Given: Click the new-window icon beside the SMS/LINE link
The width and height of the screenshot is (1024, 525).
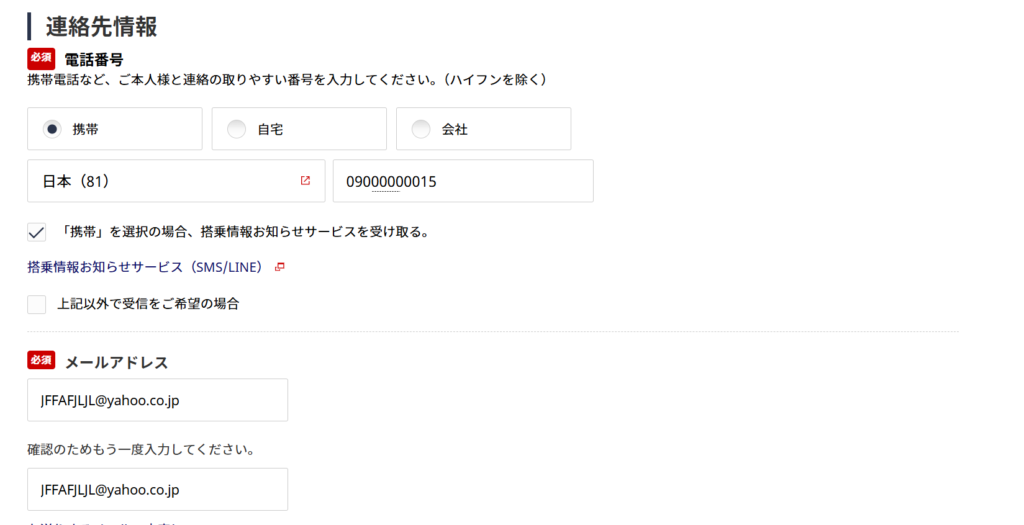Looking at the screenshot, I should coord(280,267).
